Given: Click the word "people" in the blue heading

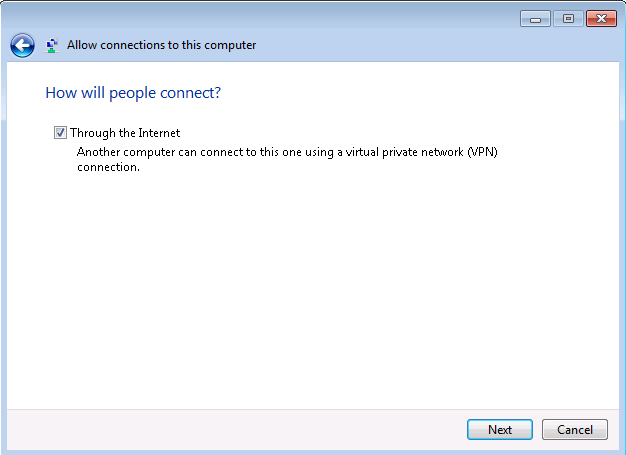Looking at the screenshot, I should click(129, 93).
